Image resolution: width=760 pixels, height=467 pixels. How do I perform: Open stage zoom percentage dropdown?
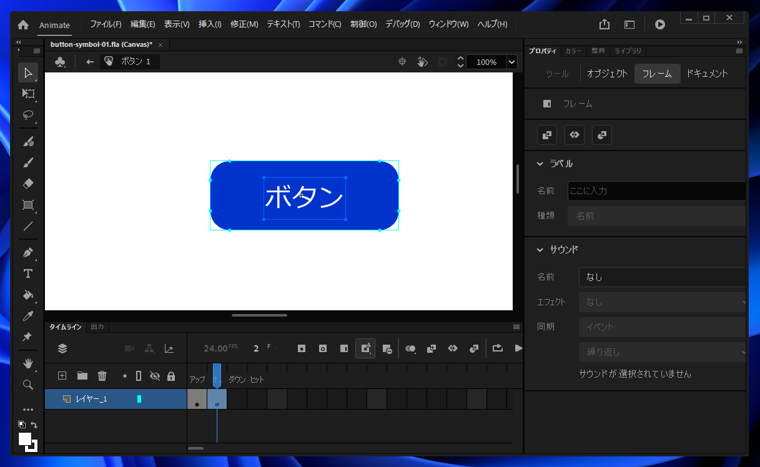[x=511, y=62]
